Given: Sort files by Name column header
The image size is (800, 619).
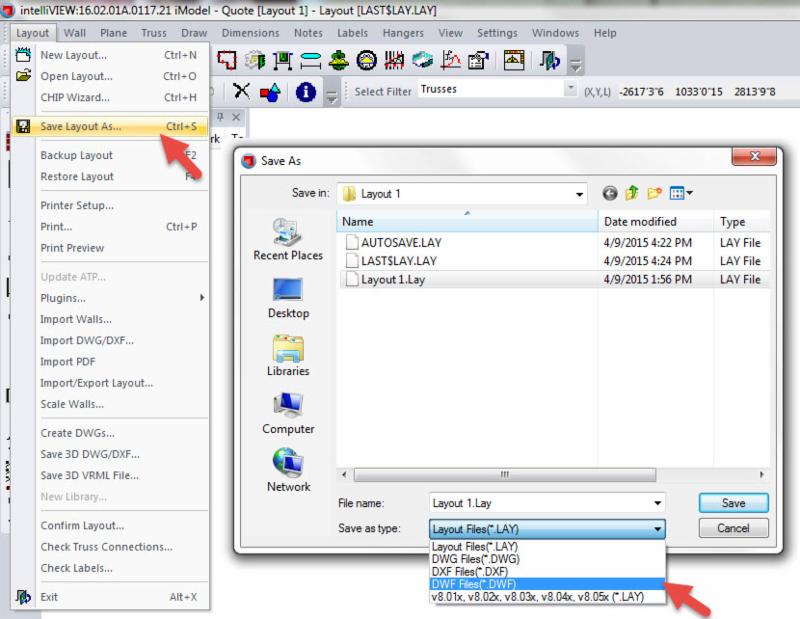Looking at the screenshot, I should coord(467,221).
